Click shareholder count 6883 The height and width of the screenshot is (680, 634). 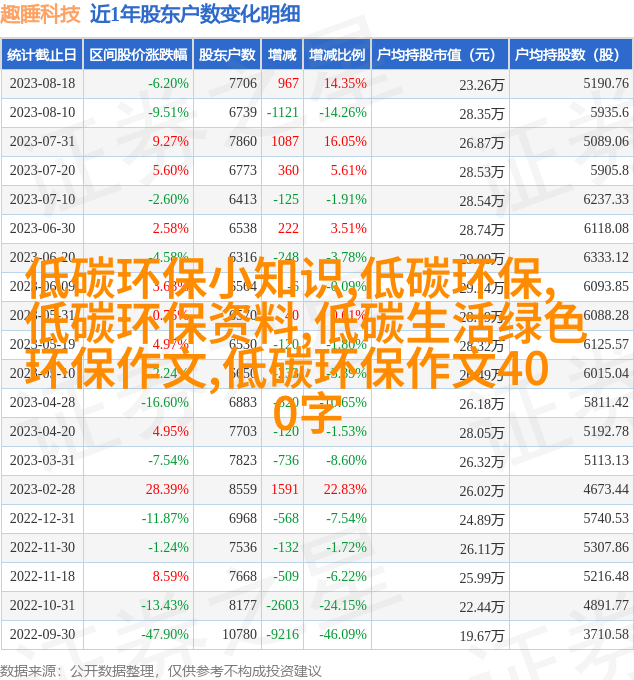coord(243,402)
